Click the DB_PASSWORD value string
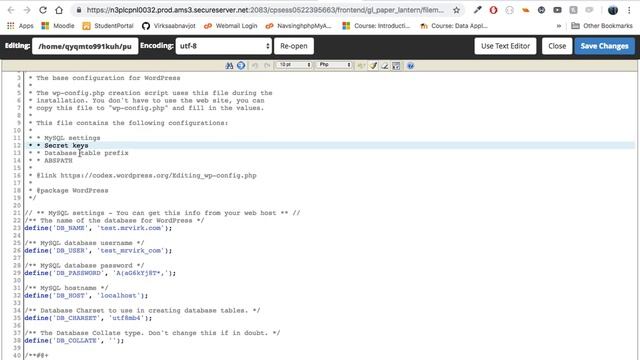Image resolution: width=640 pixels, height=360 pixels. 140,273
